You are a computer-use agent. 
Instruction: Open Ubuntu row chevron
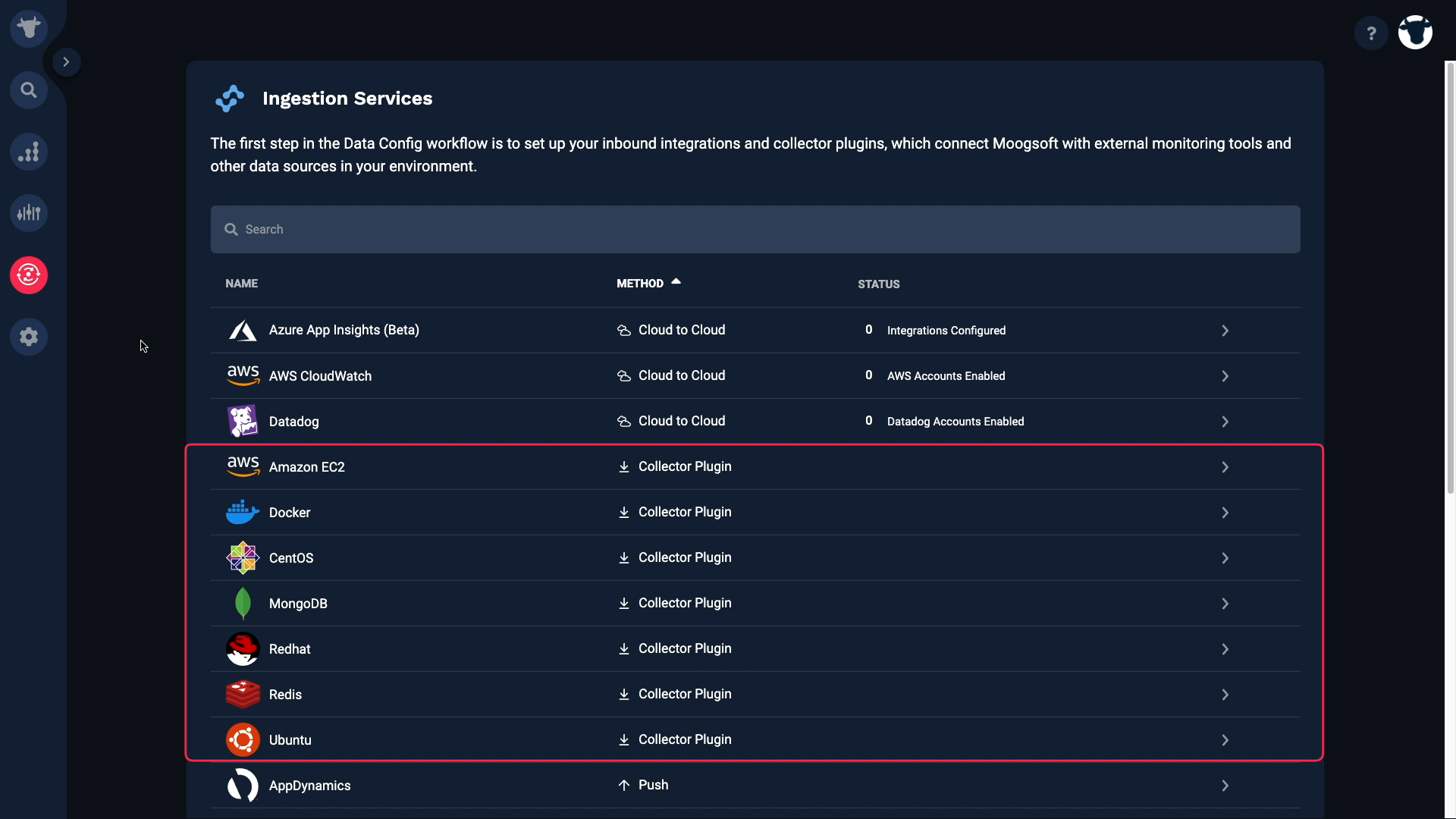pyautogui.click(x=1225, y=740)
